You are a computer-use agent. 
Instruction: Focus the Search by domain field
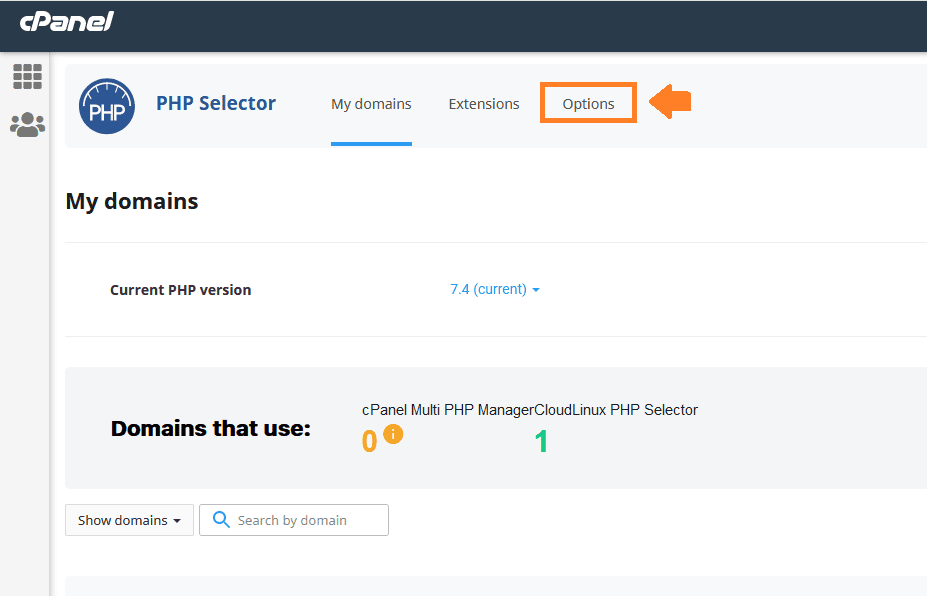point(294,520)
